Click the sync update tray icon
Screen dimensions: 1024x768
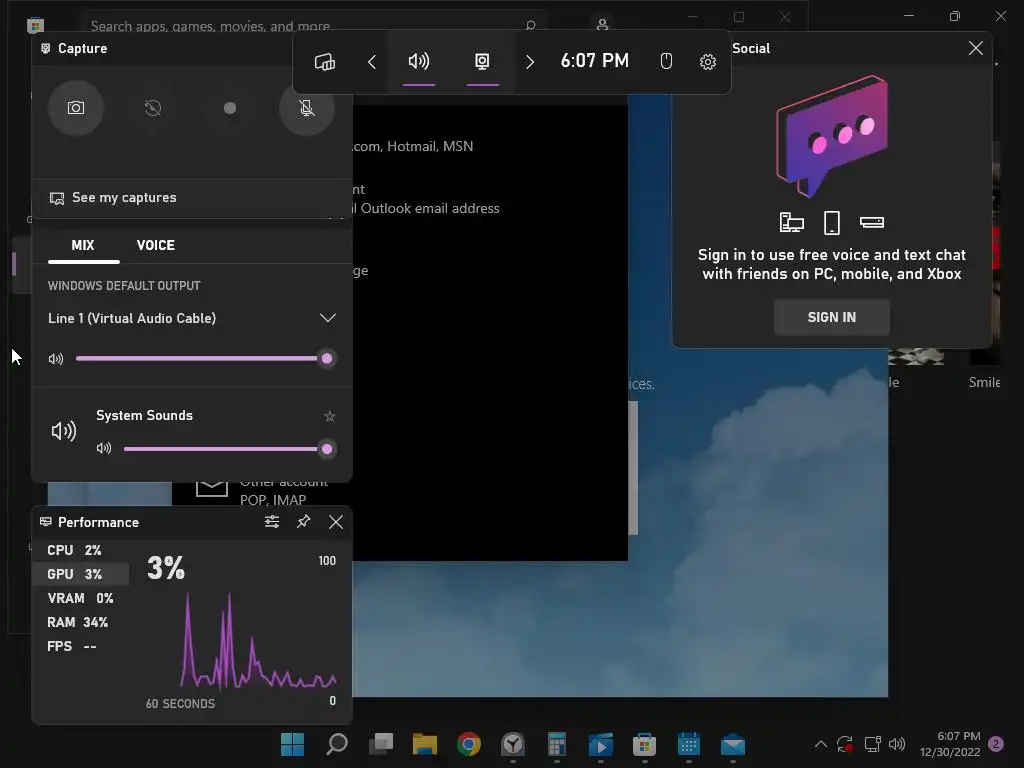(x=845, y=744)
